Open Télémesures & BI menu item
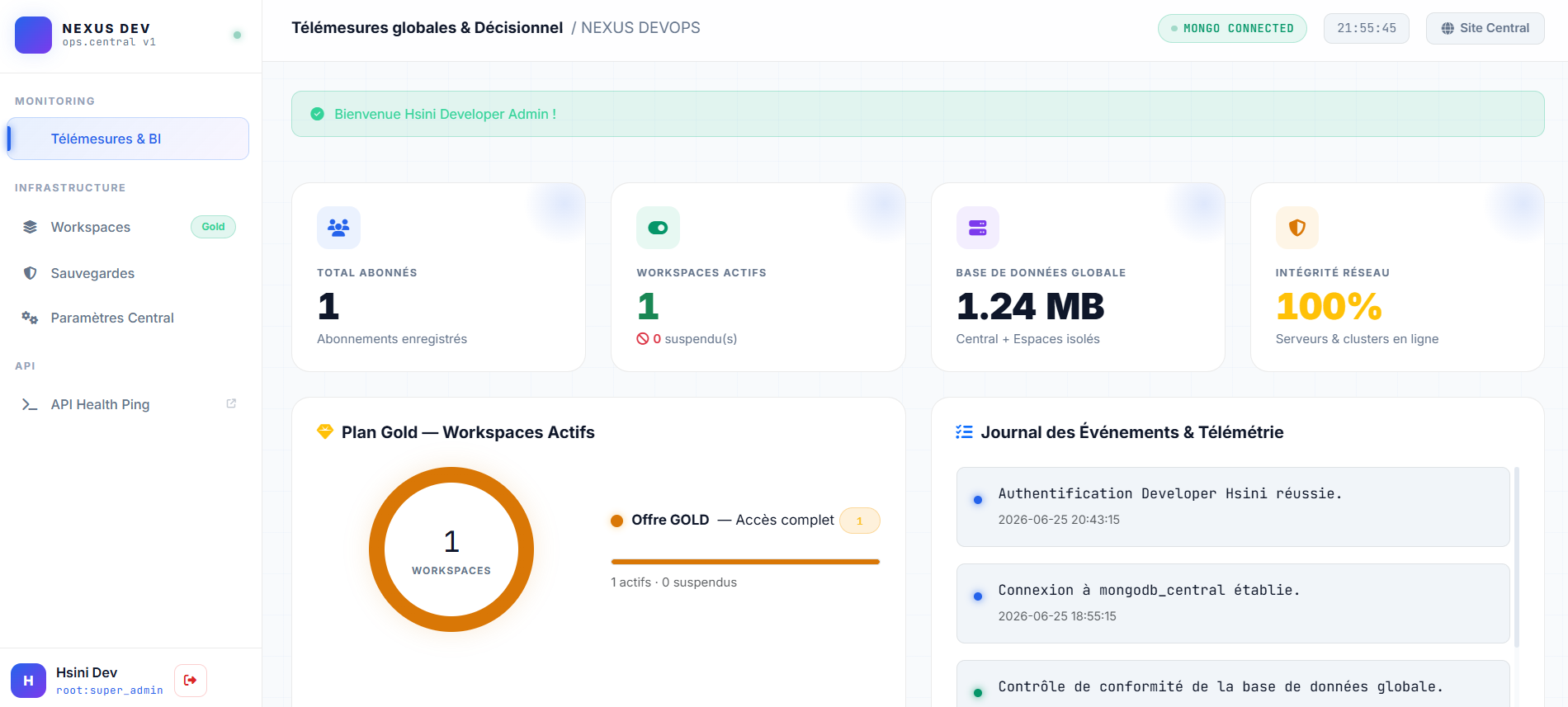 pos(128,139)
